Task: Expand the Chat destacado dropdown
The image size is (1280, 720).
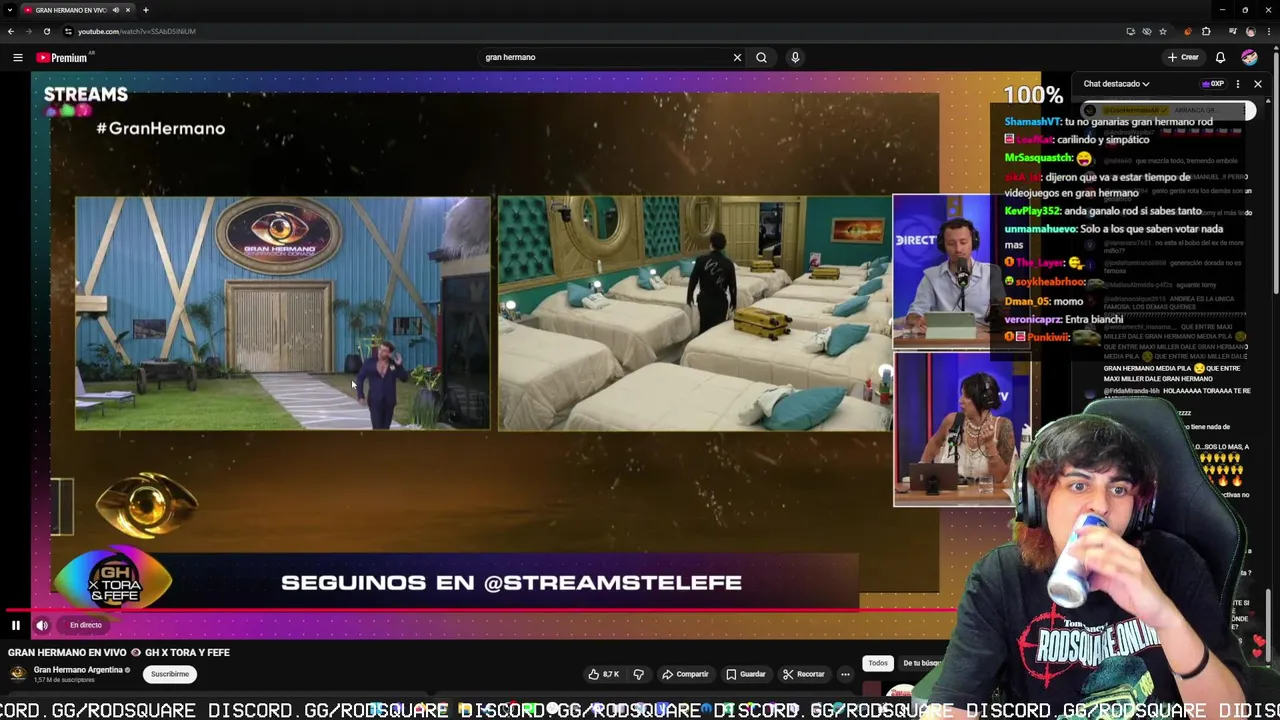Action: click(1117, 84)
